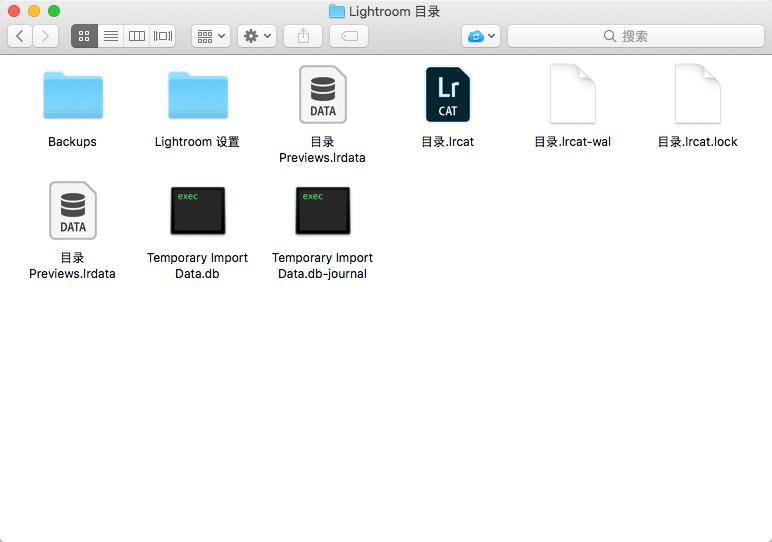Select the second-row 目录 Previews.lrdata DATA icon
The image size is (772, 542).
[73, 211]
